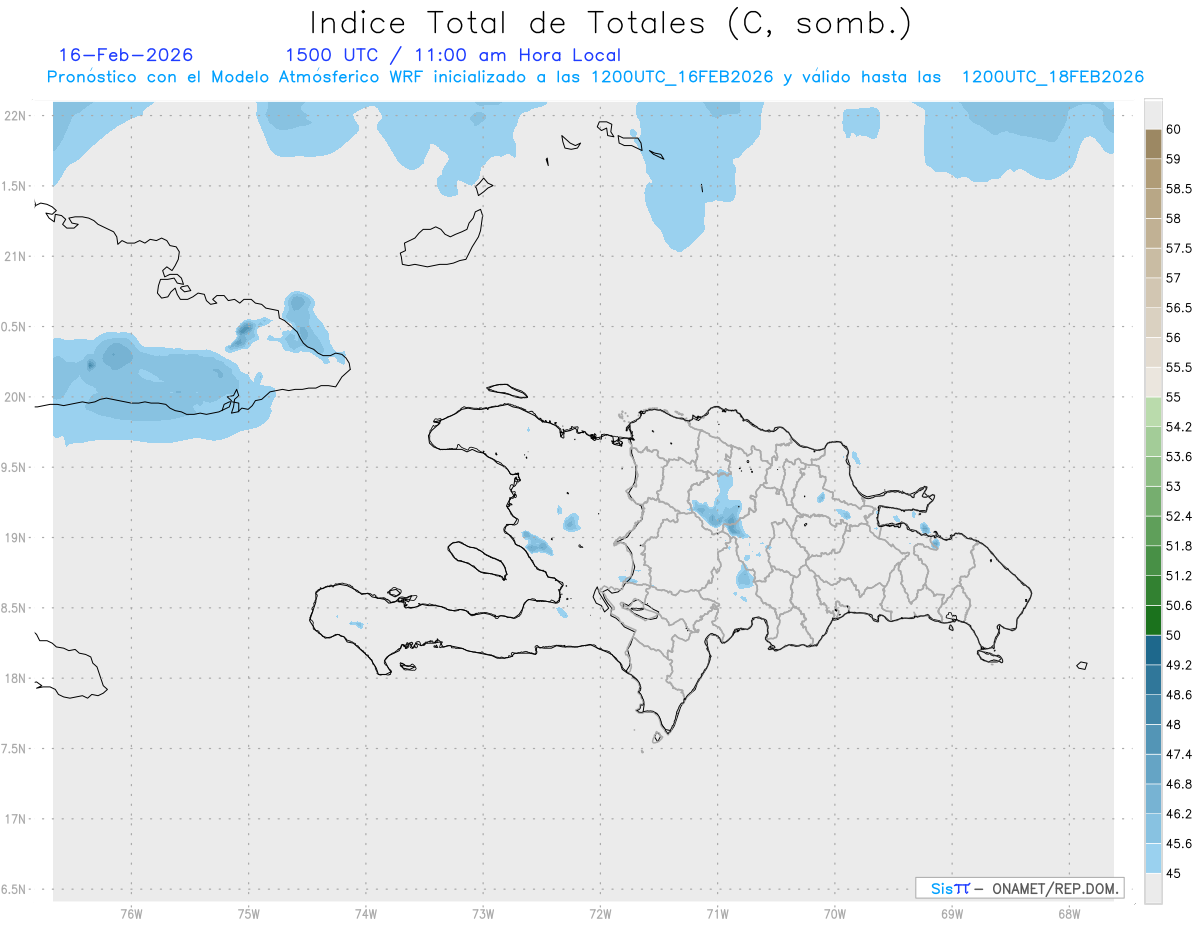Click legend color band between 47.4 and 48
This screenshot has width=1200, height=927.
pyautogui.click(x=1153, y=739)
